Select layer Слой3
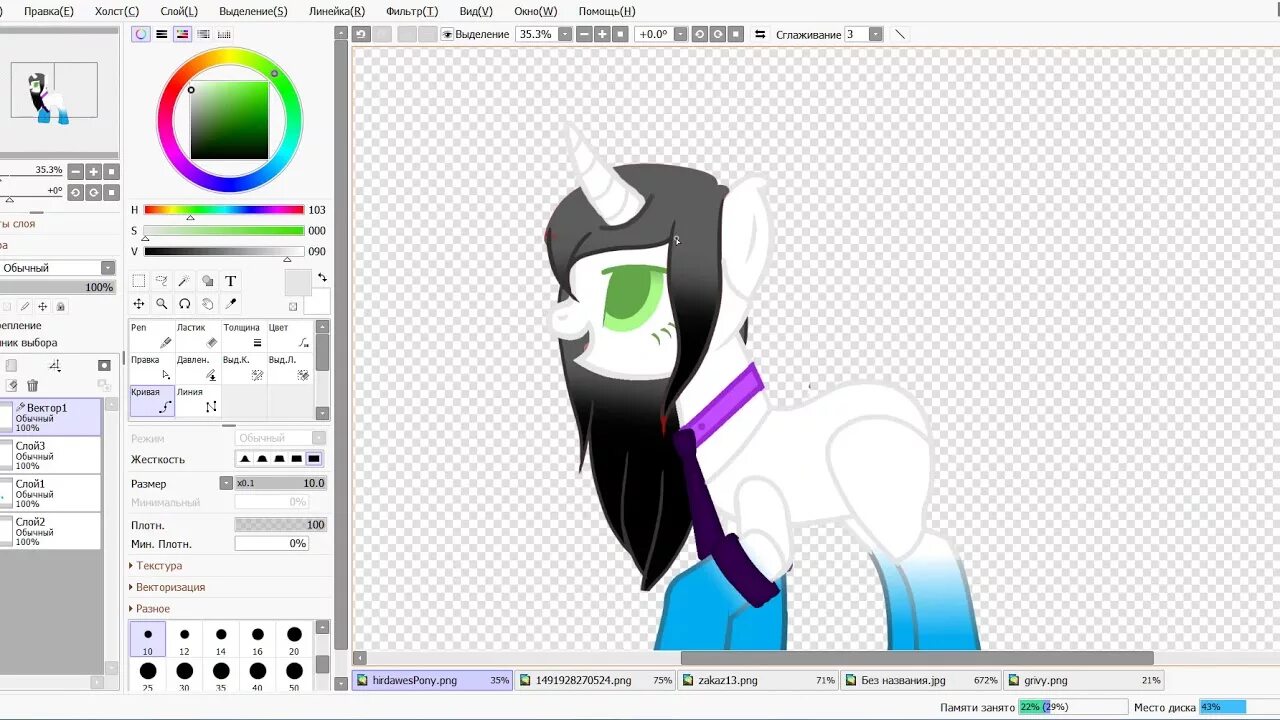The image size is (1280, 720). click(50, 455)
